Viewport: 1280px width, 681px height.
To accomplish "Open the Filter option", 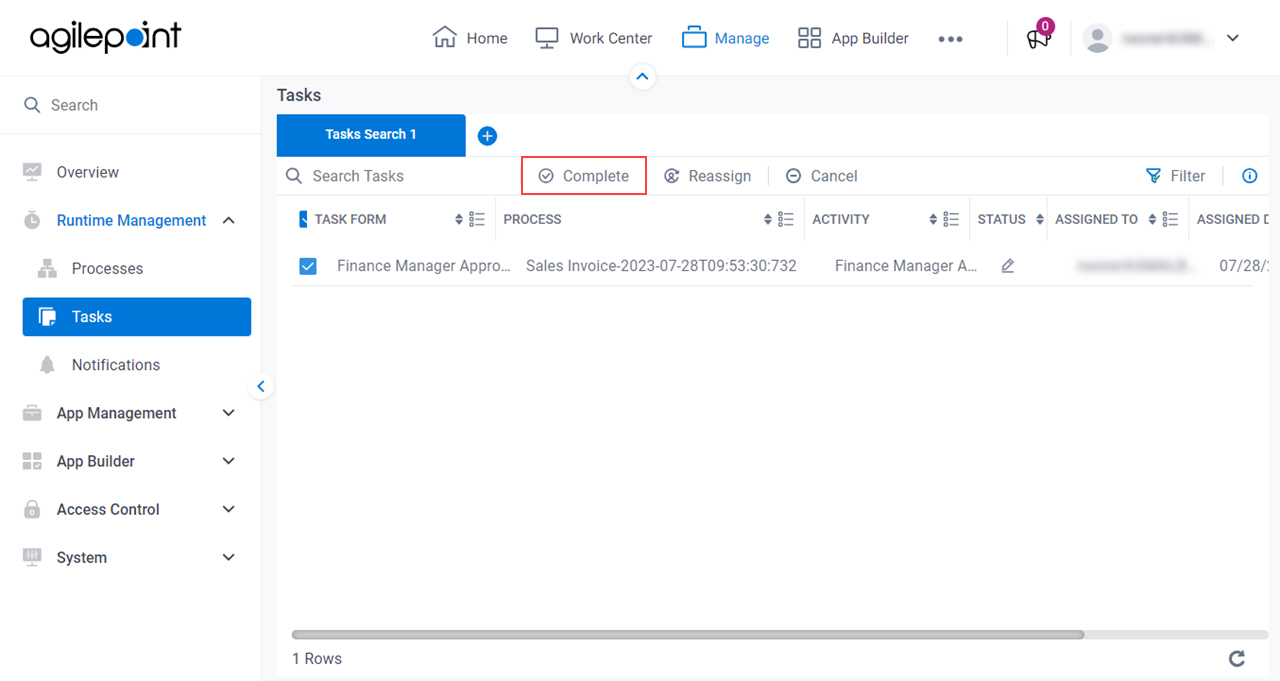I will point(1176,176).
